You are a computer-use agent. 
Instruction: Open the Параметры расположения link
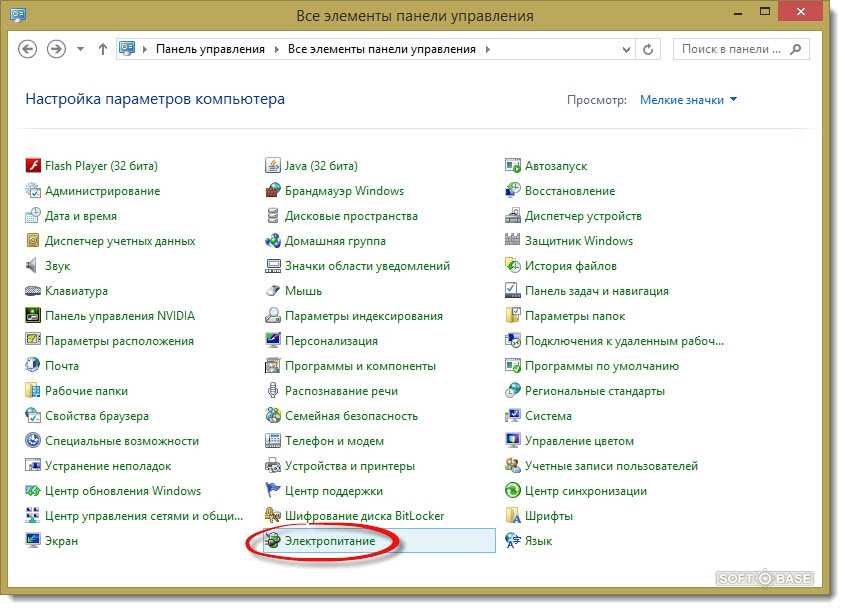tap(119, 341)
